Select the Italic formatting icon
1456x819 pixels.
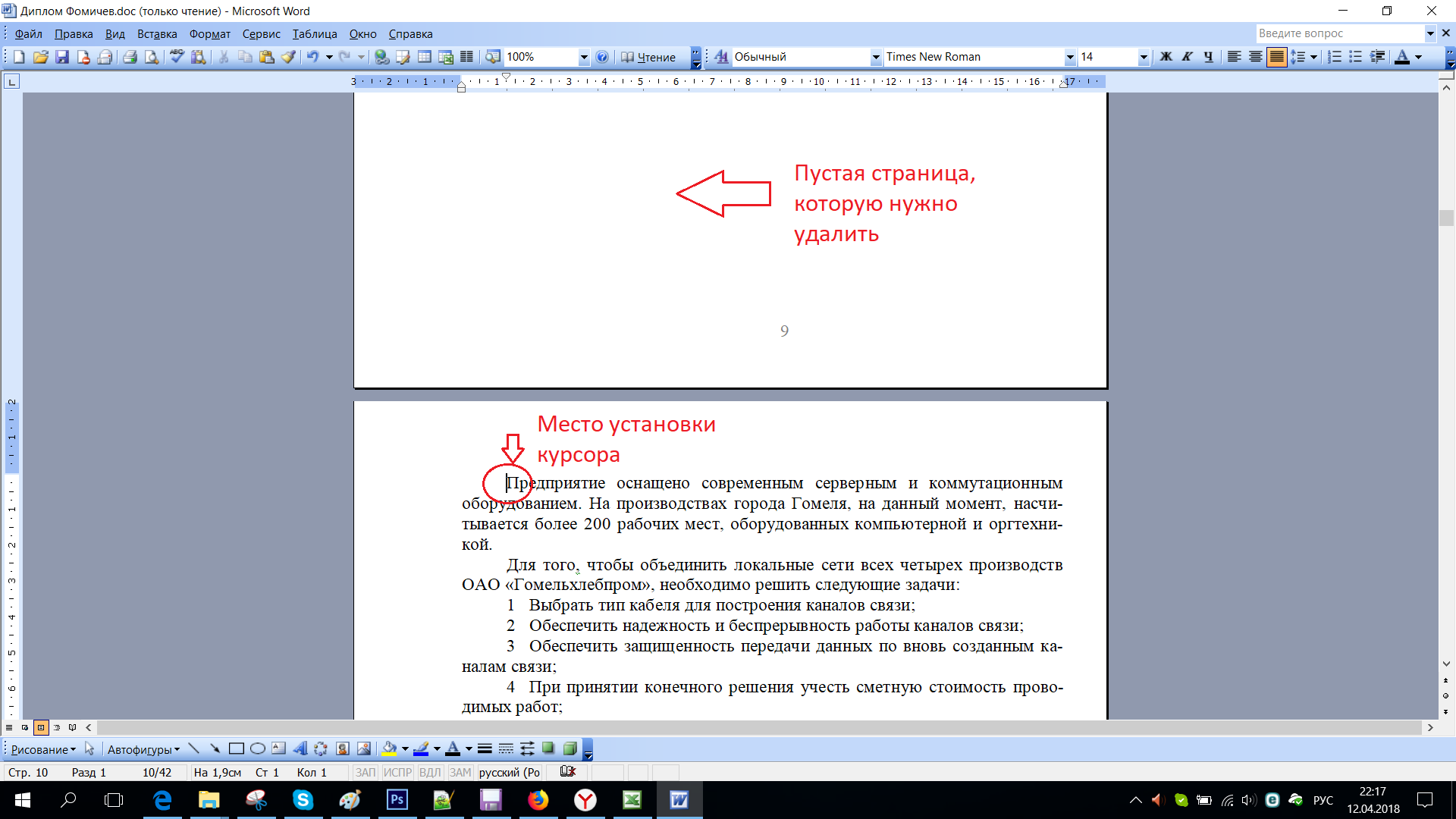tap(1185, 57)
